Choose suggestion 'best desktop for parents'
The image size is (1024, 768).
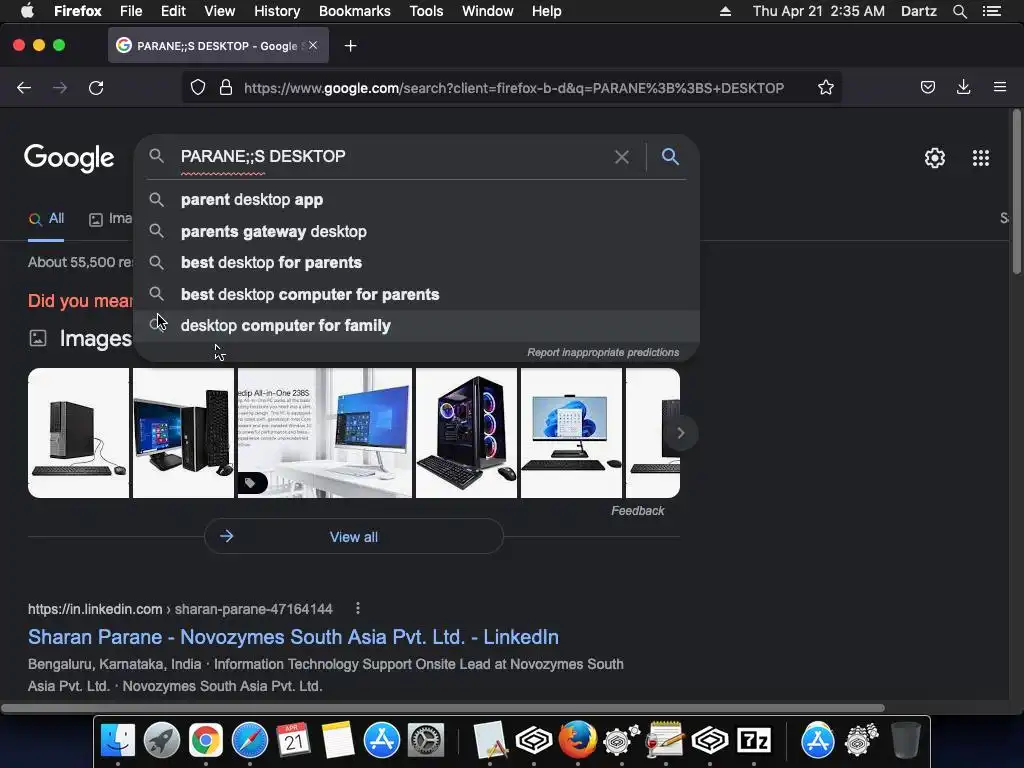[417, 263]
